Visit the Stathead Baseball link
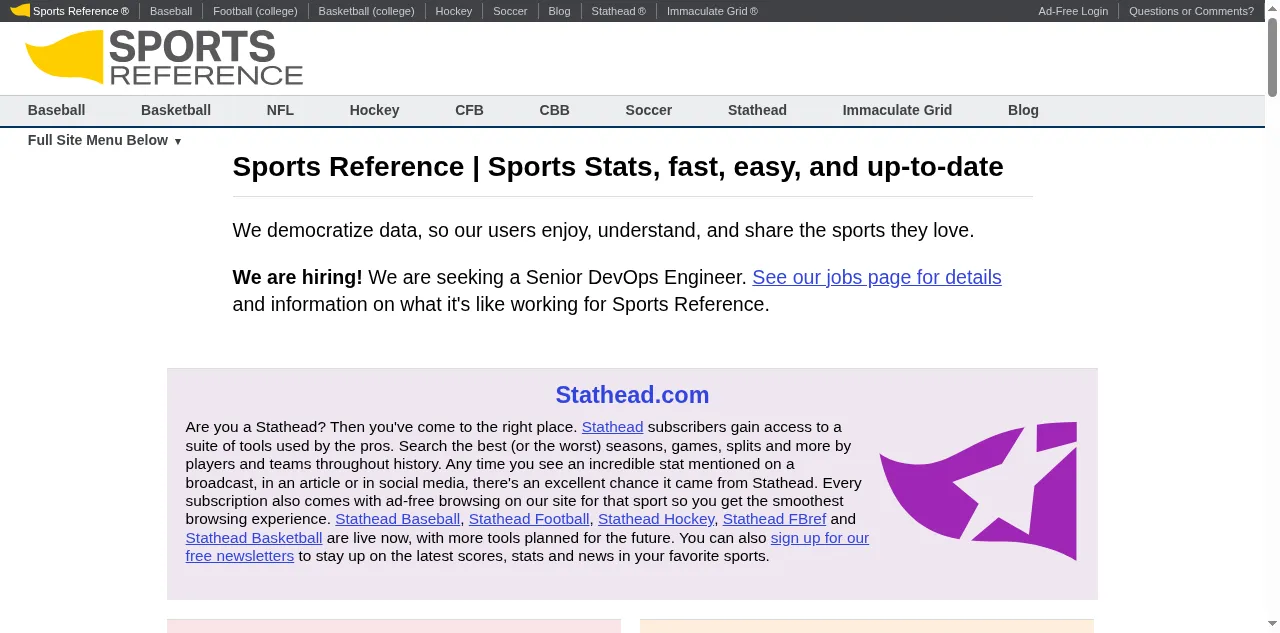Screen dimensions: 1280x633 point(397,519)
